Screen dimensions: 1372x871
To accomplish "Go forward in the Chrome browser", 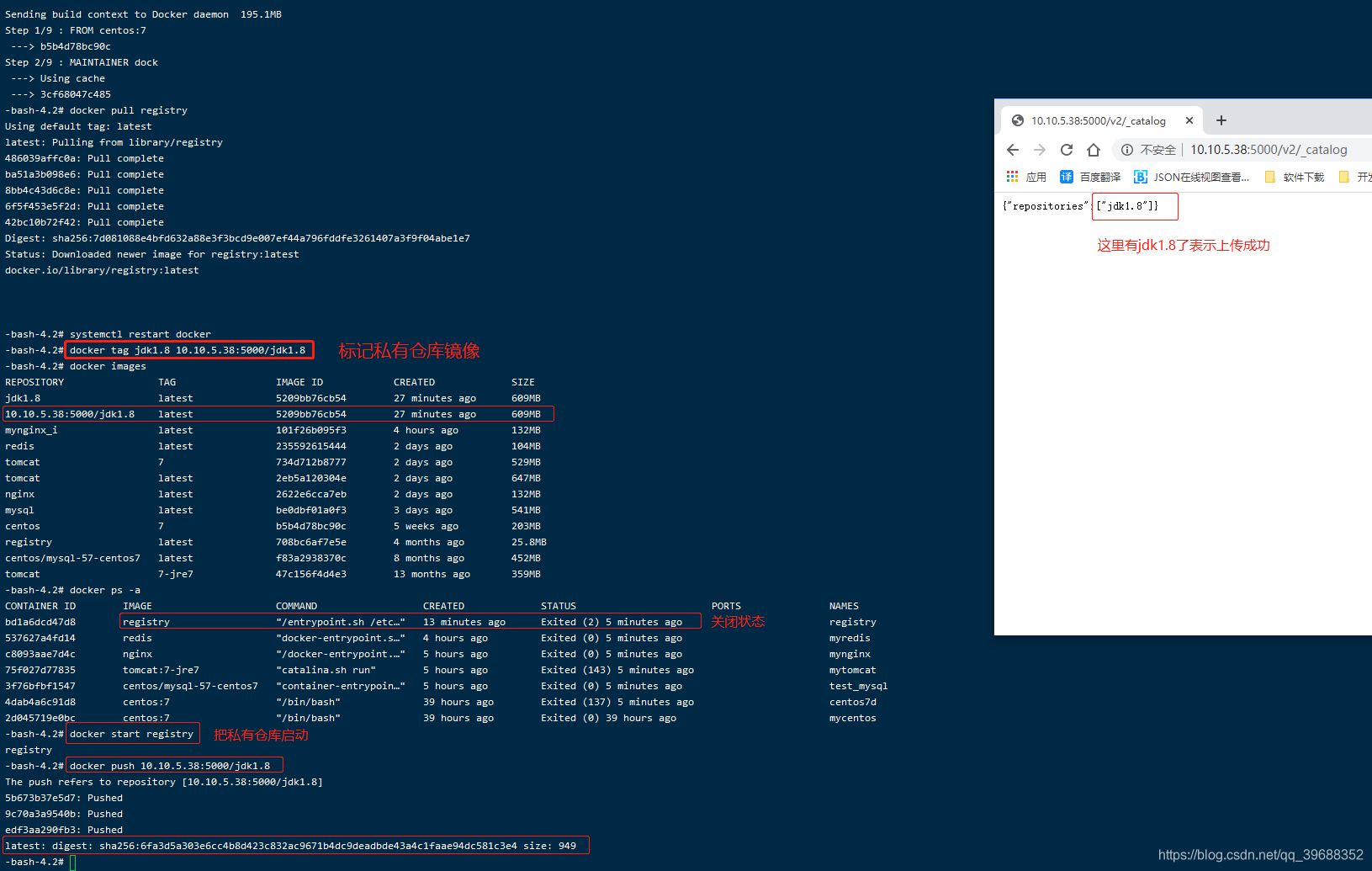I will click(1040, 150).
